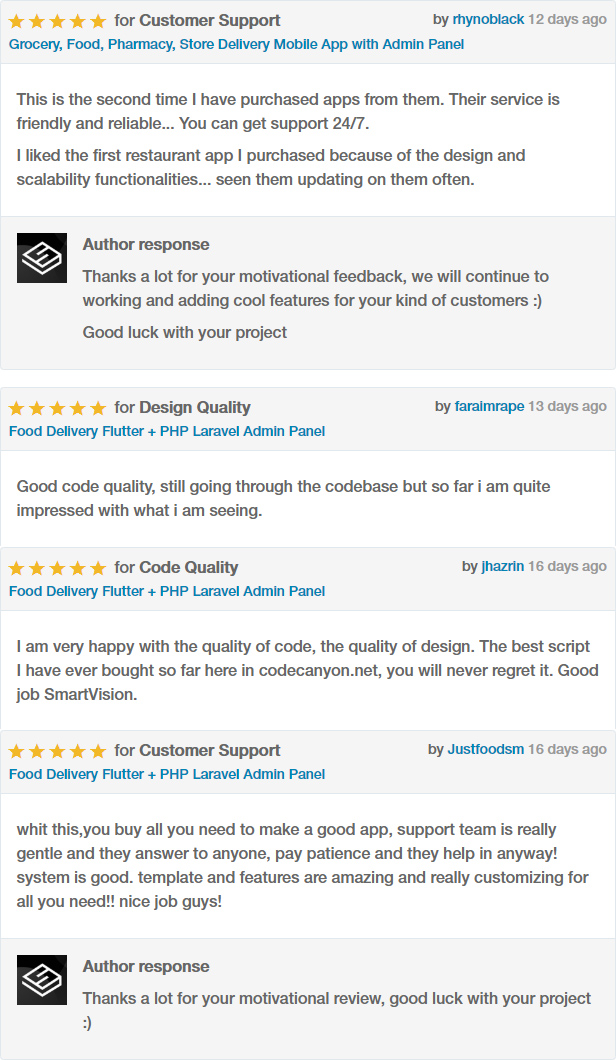This screenshot has width=616, height=1060.
Task: Visit Justfoodsm's profile page
Action: tap(486, 749)
